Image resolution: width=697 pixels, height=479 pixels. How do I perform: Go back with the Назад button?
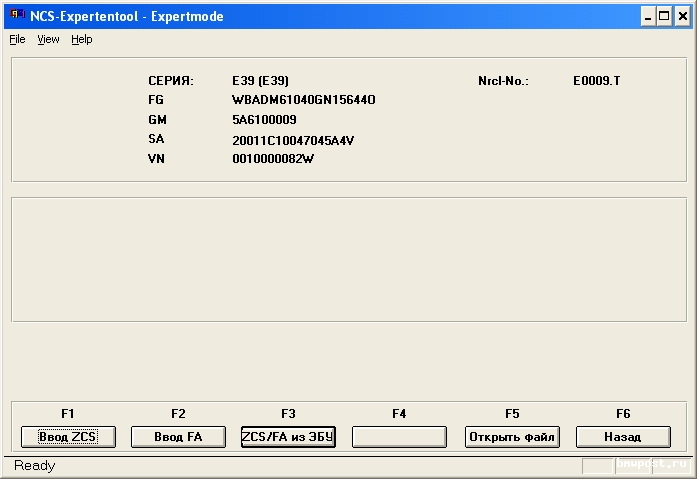[623, 437]
